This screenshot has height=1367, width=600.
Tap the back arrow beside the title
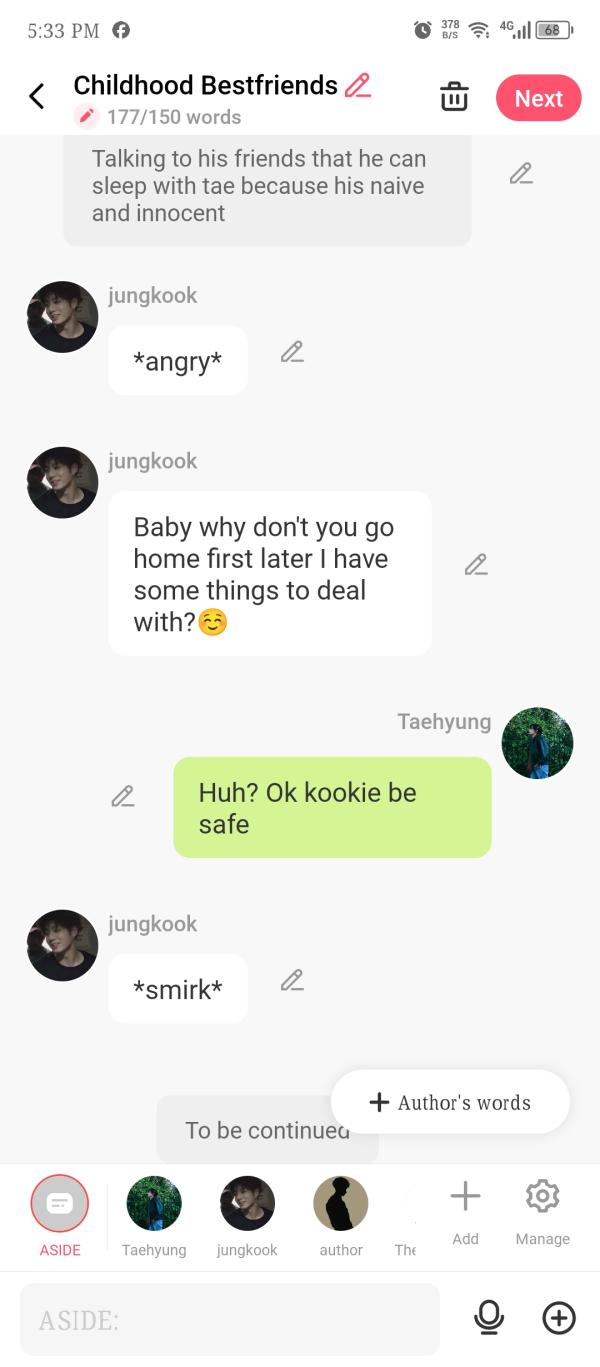[x=37, y=97]
